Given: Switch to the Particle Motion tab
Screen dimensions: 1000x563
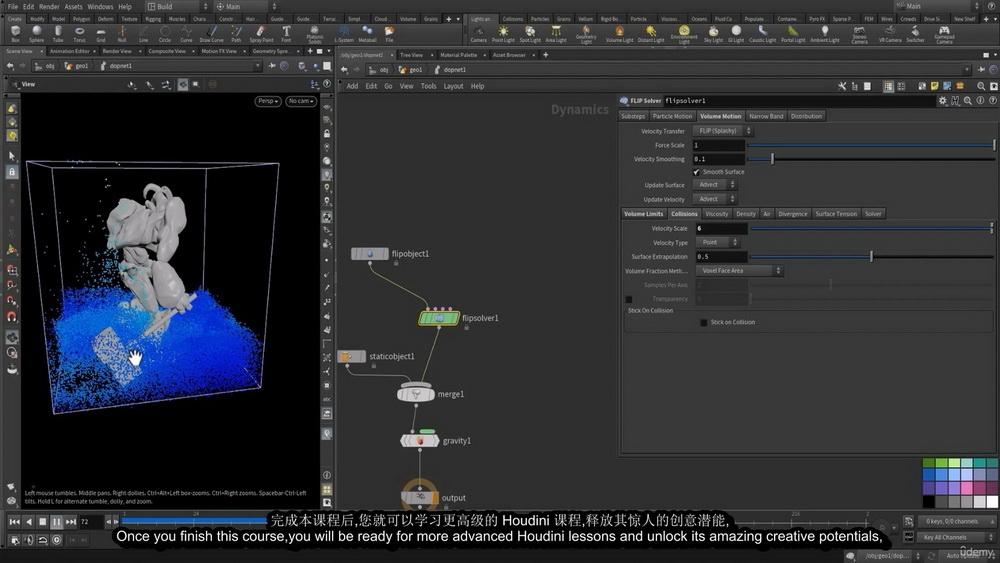Looking at the screenshot, I should coord(672,116).
